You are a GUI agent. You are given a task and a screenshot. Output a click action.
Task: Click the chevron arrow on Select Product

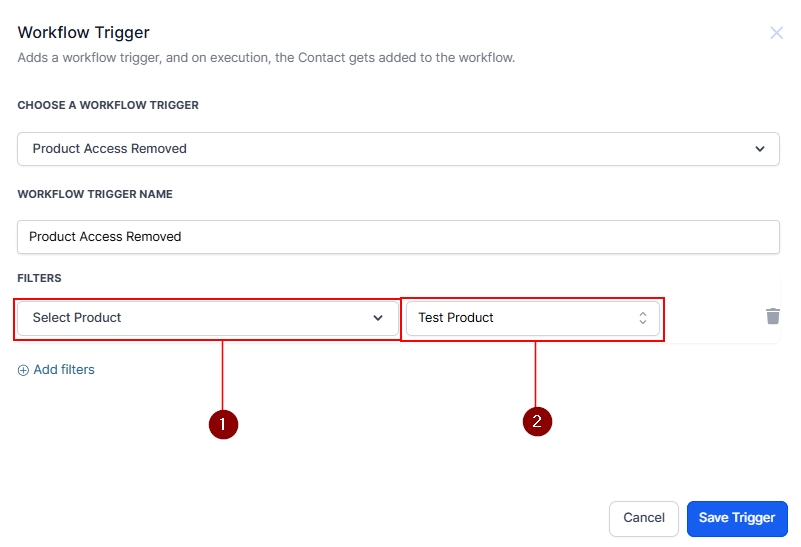point(378,318)
